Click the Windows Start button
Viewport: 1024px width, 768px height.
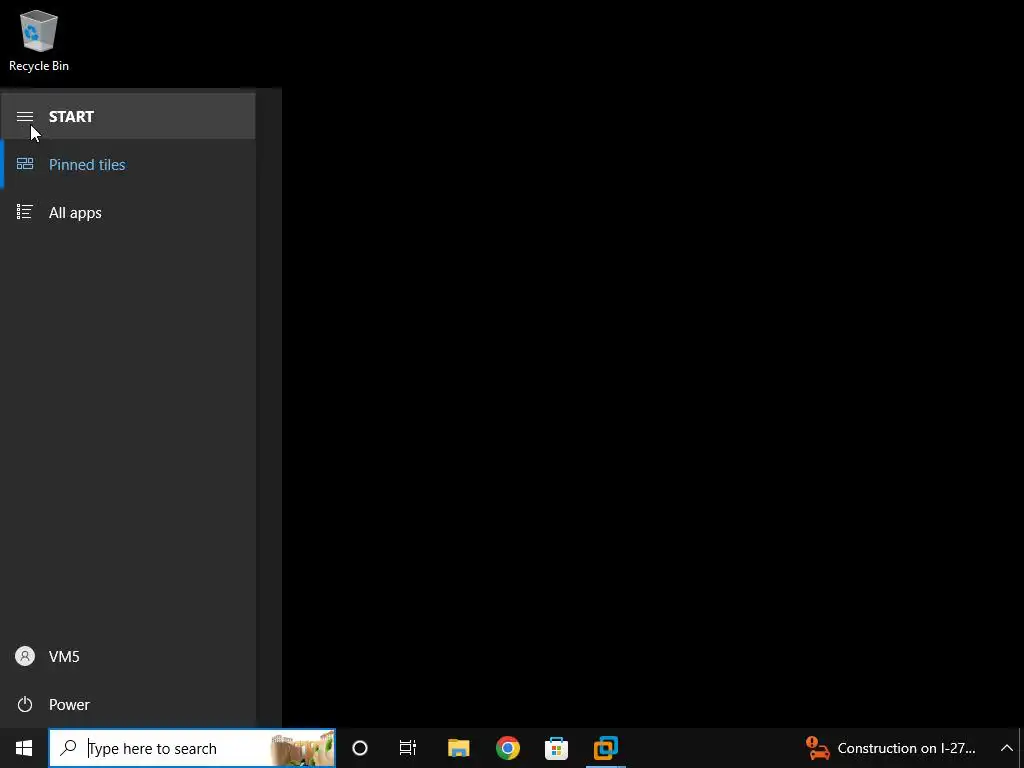pos(24,748)
